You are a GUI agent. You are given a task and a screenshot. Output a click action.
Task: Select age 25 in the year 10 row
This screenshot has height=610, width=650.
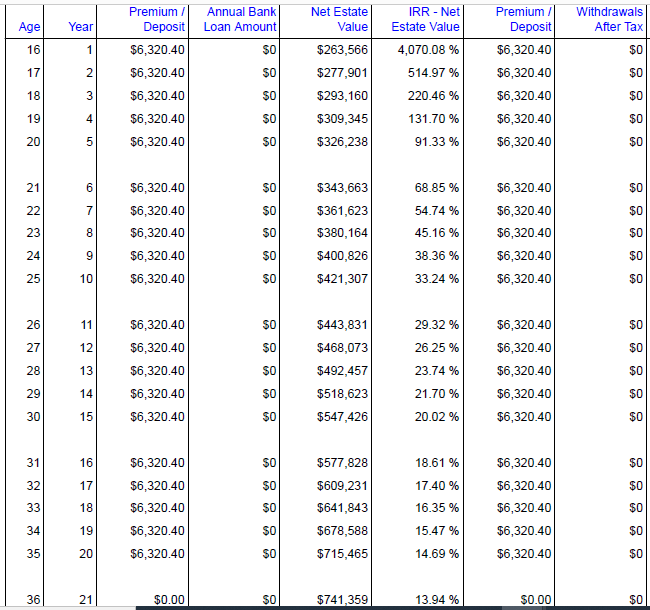coord(33,279)
